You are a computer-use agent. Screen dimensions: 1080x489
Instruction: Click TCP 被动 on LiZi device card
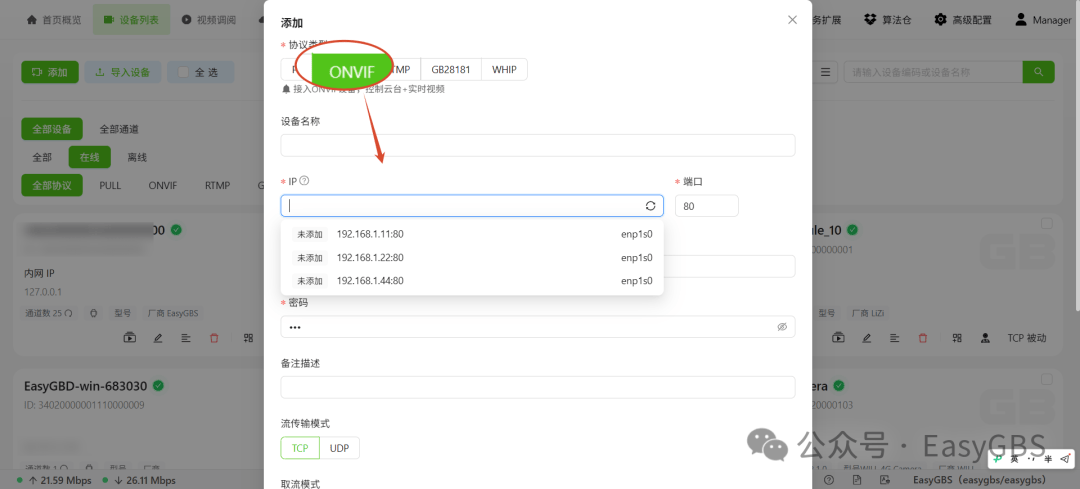(1027, 338)
